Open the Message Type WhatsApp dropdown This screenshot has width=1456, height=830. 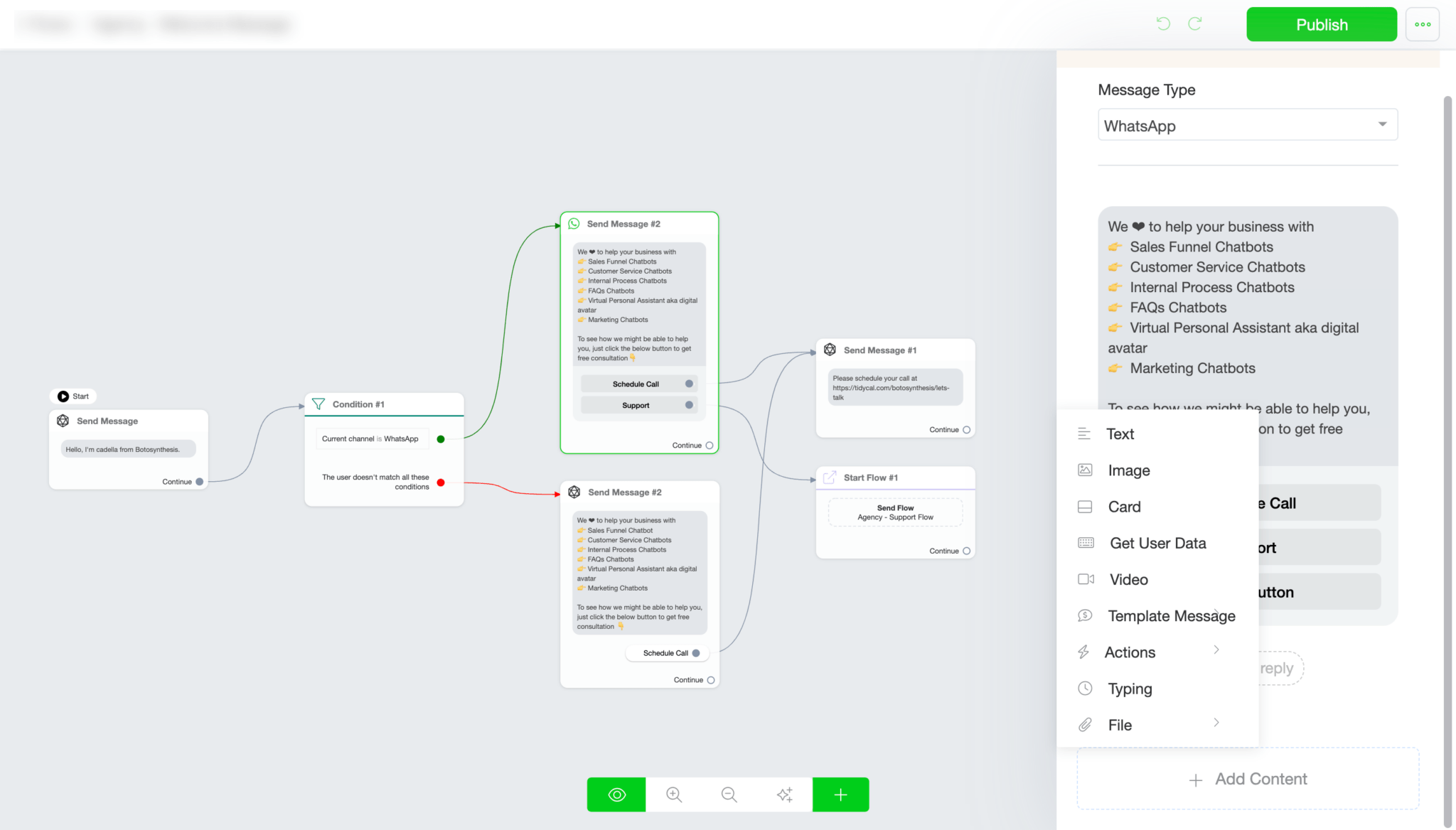[x=1247, y=125]
